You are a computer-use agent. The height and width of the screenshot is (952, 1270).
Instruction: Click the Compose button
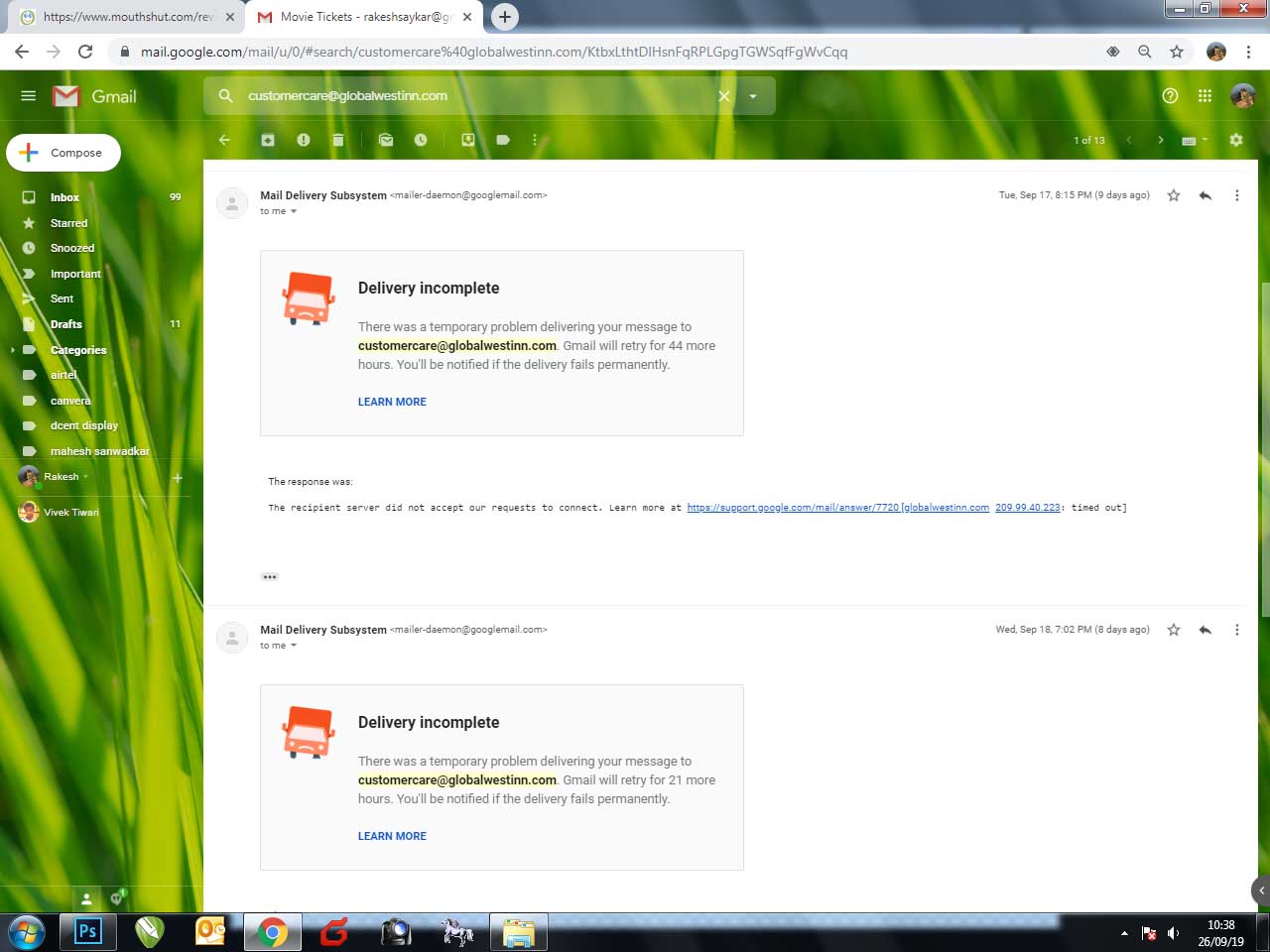tap(63, 153)
